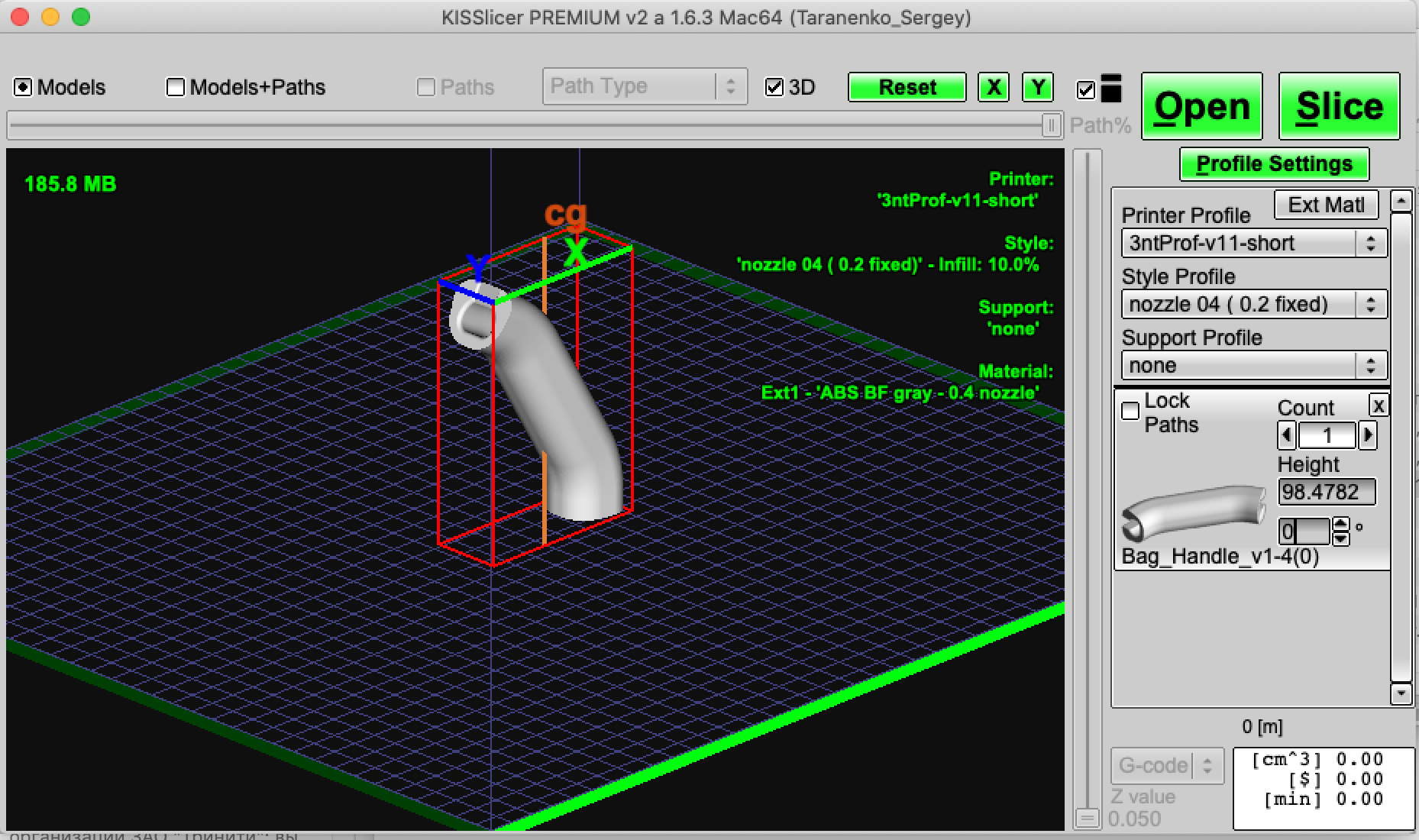Image resolution: width=1419 pixels, height=840 pixels.
Task: Click the model Height input field
Action: coord(1326,492)
